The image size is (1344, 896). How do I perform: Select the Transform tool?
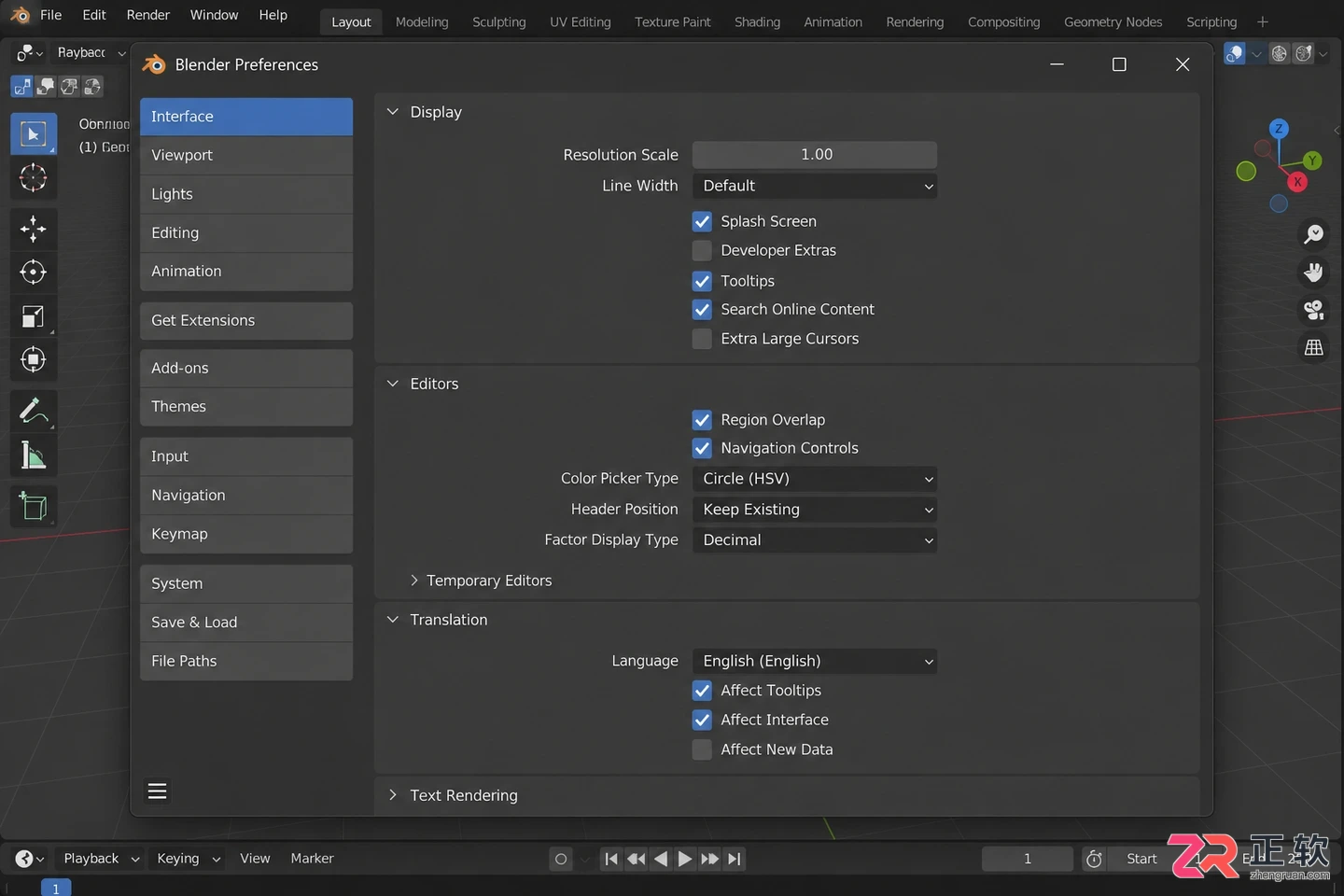point(34,359)
